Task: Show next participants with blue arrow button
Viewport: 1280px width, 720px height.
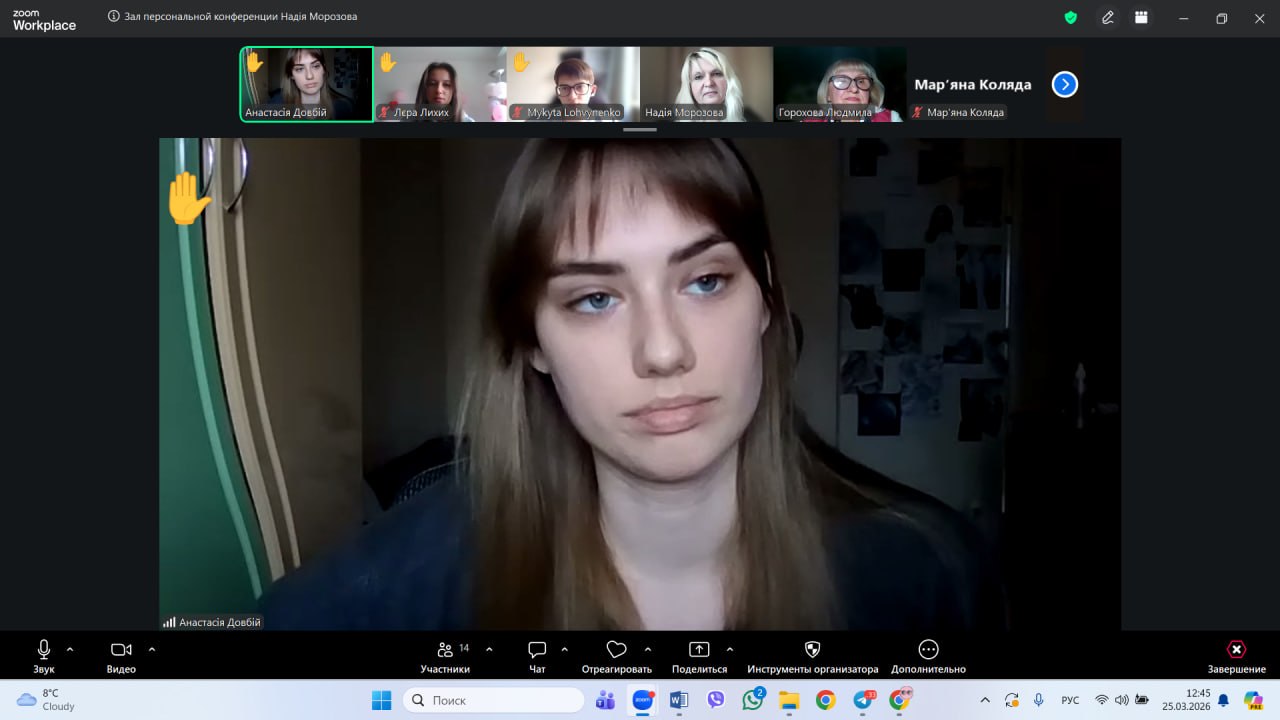Action: 1065,85
